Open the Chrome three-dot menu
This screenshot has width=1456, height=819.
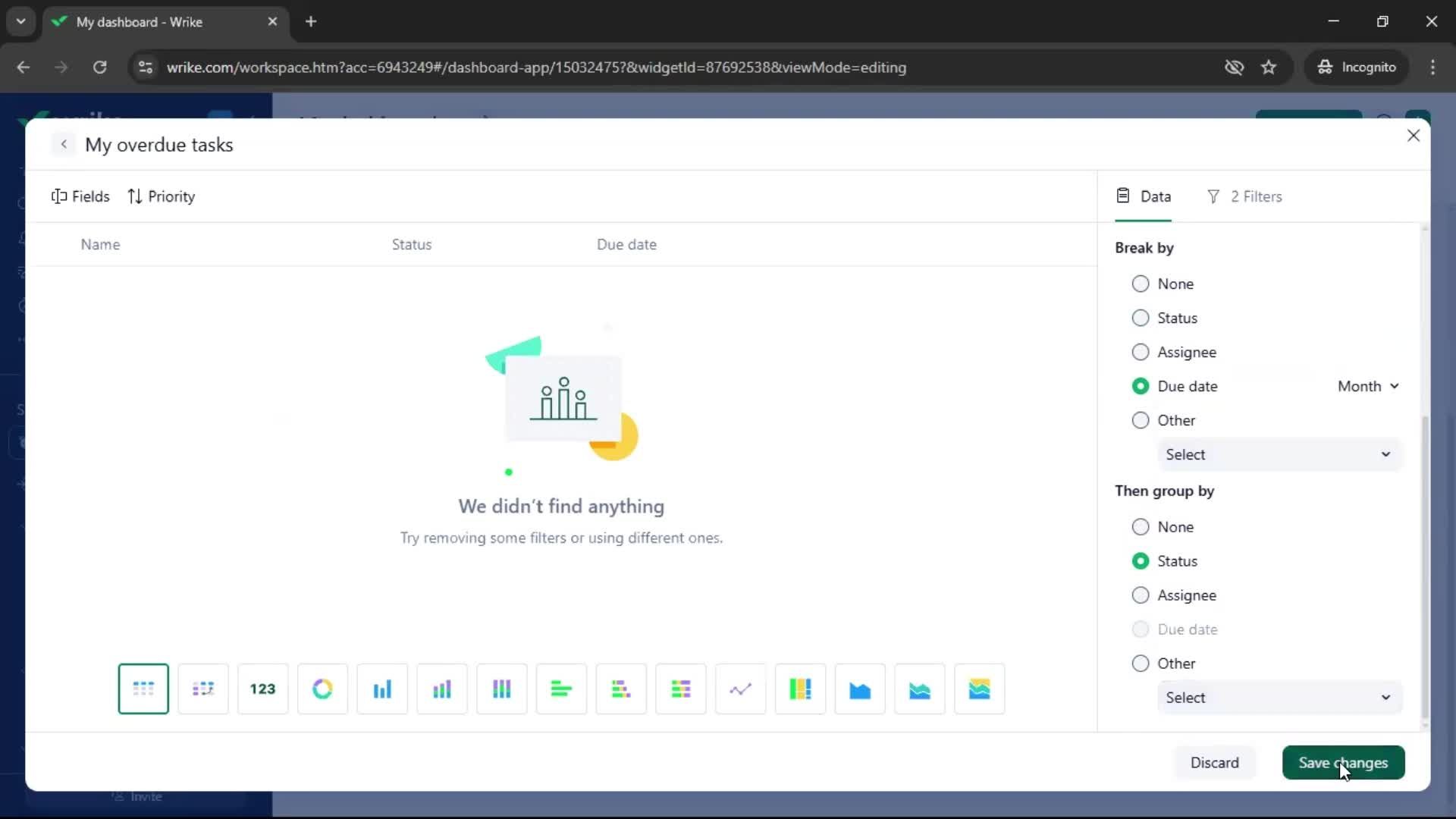1432,67
